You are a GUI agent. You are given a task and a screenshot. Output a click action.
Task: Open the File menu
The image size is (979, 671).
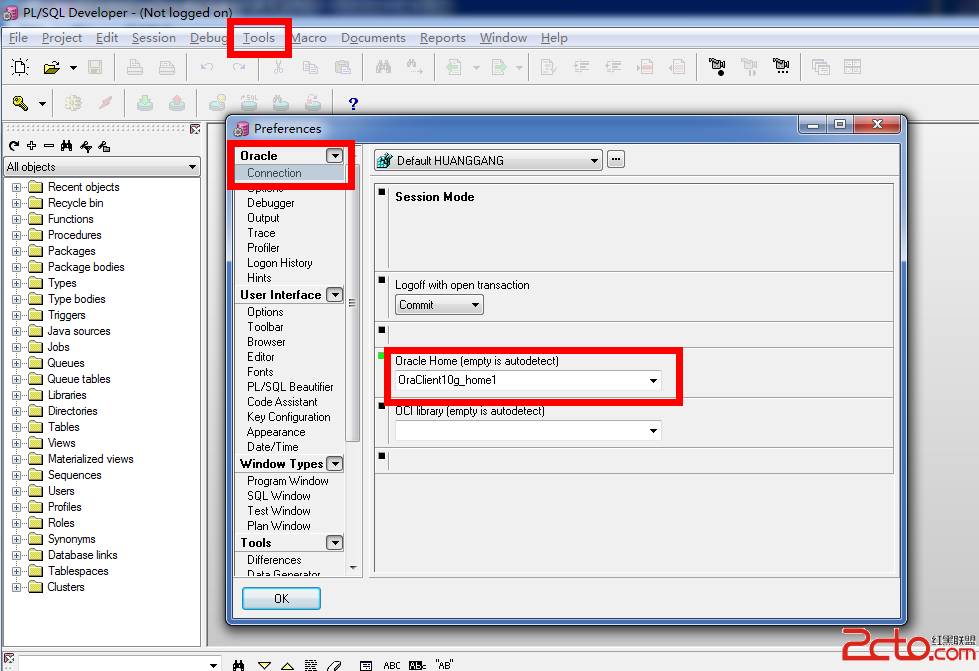tap(18, 38)
